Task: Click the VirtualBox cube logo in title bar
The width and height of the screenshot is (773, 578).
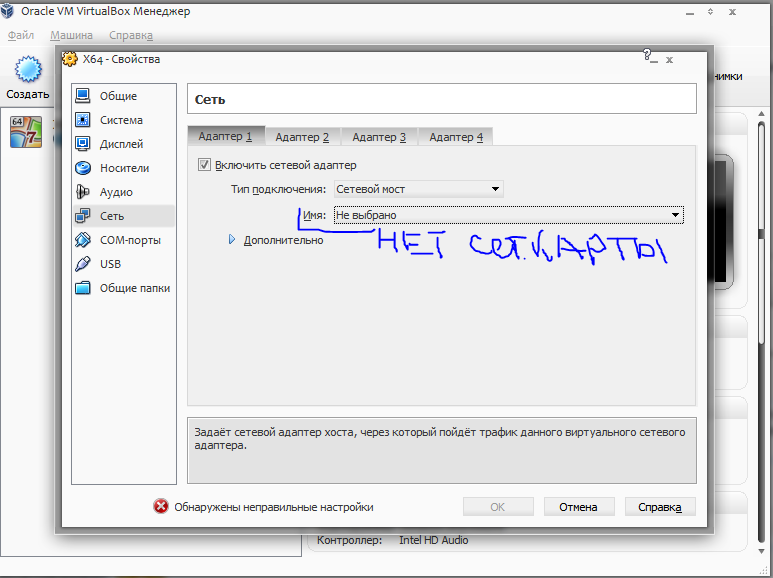Action: pos(7,10)
